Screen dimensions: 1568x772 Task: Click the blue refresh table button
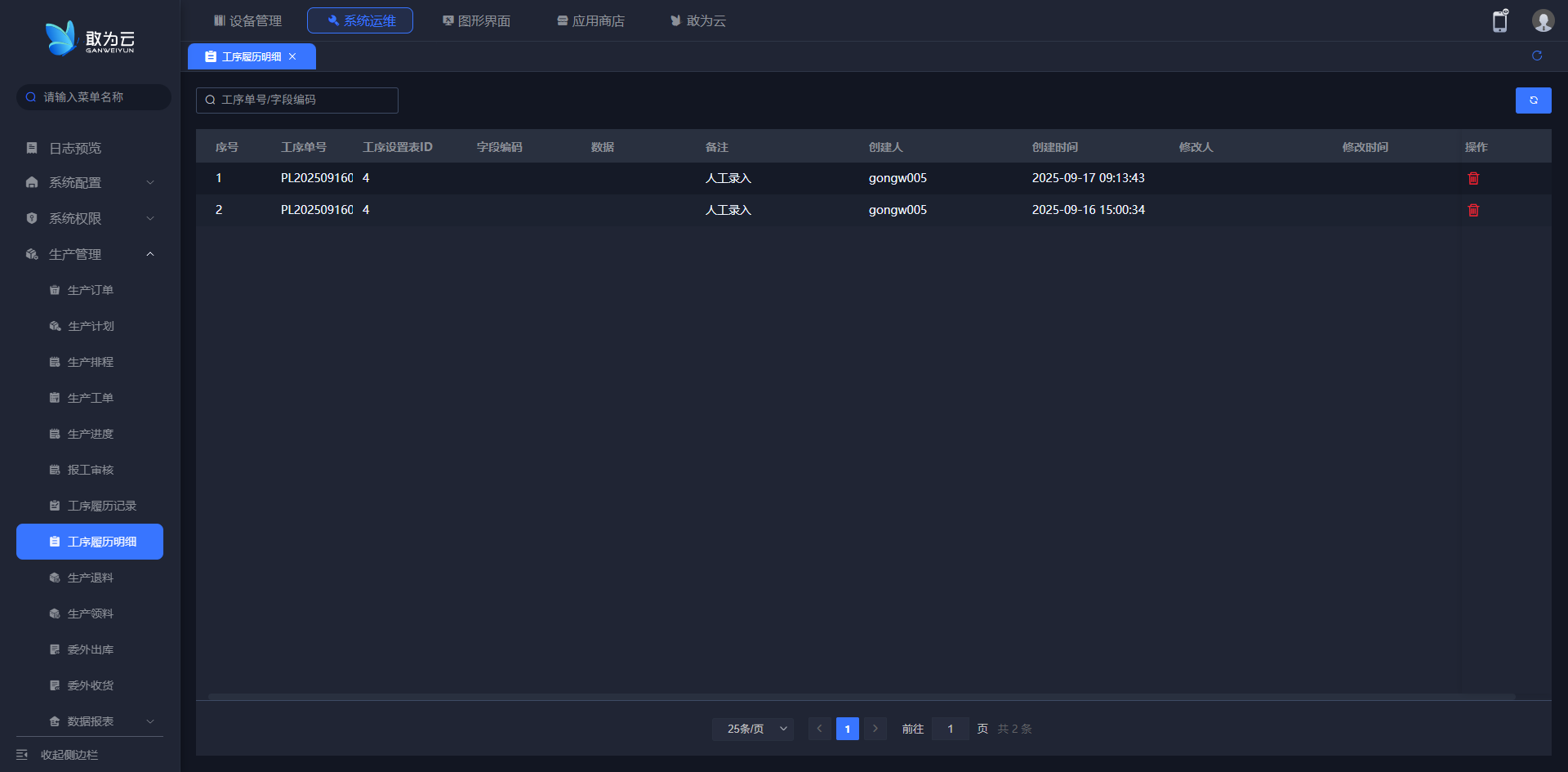(x=1534, y=100)
